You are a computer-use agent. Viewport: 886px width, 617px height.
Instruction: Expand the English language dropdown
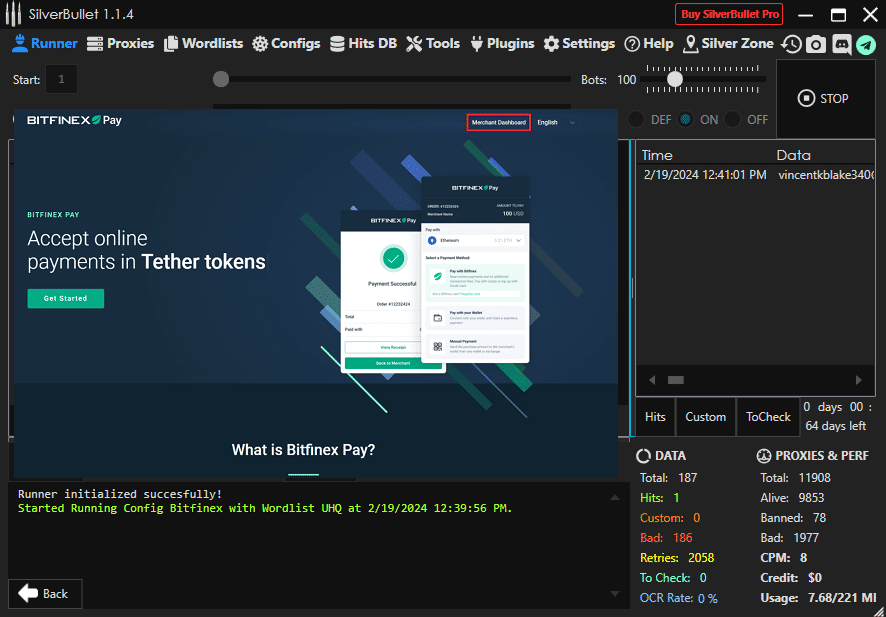click(557, 123)
